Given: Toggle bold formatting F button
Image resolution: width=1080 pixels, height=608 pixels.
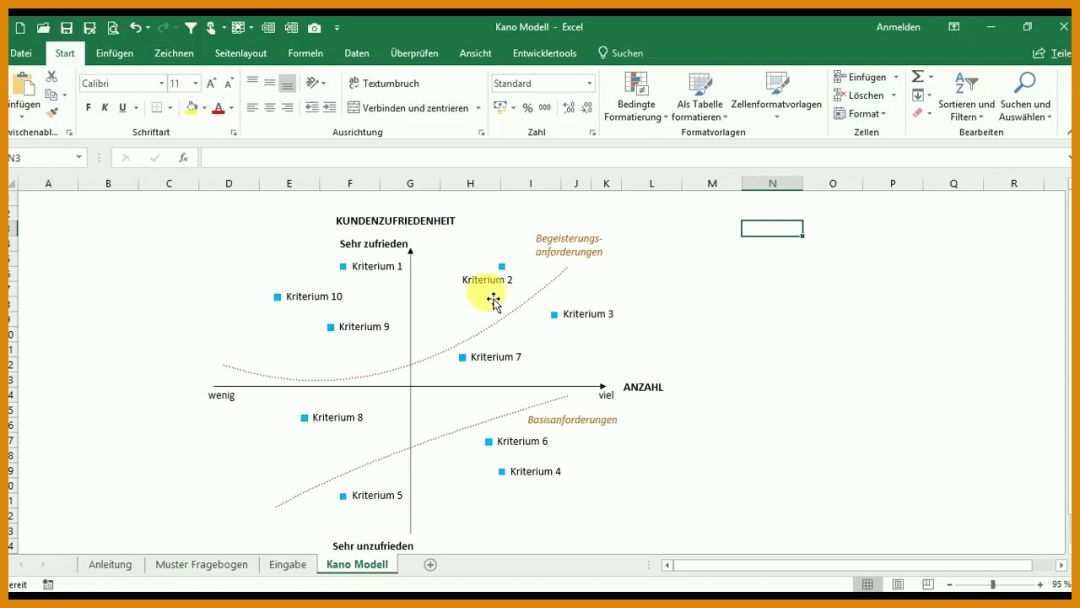Looking at the screenshot, I should point(88,107).
